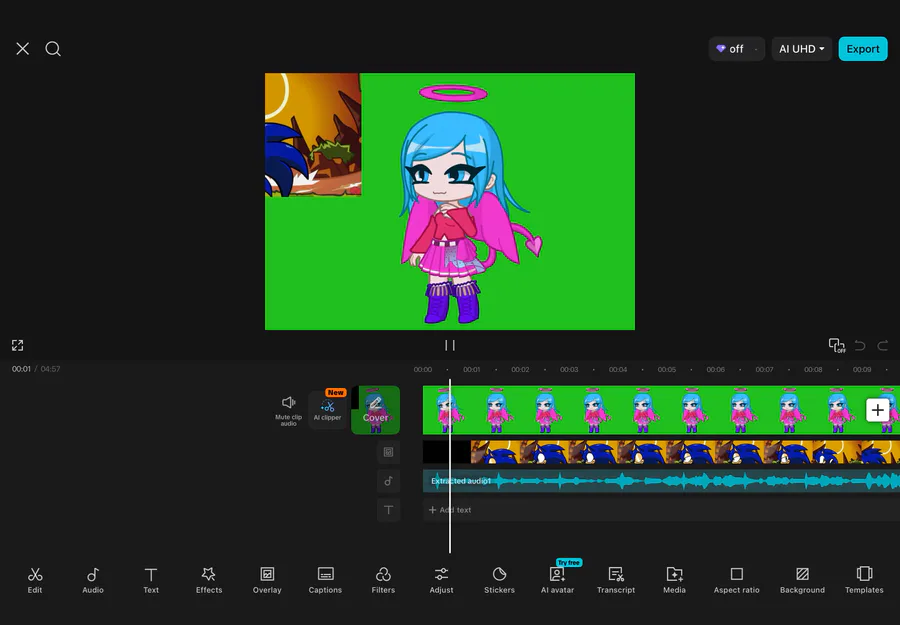The image size is (900, 625).
Task: Open the Stickers tool
Action: [499, 580]
